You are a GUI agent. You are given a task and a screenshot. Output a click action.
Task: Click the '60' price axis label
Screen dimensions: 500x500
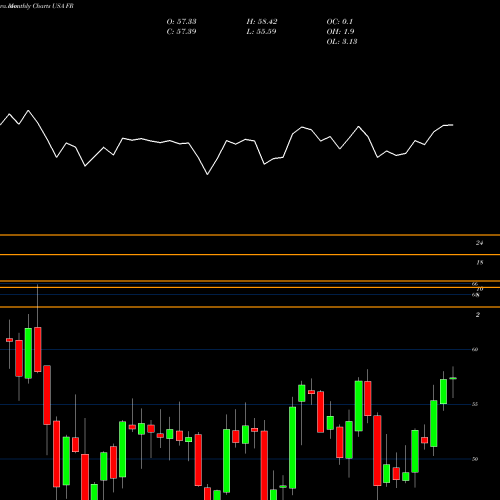[475, 349]
